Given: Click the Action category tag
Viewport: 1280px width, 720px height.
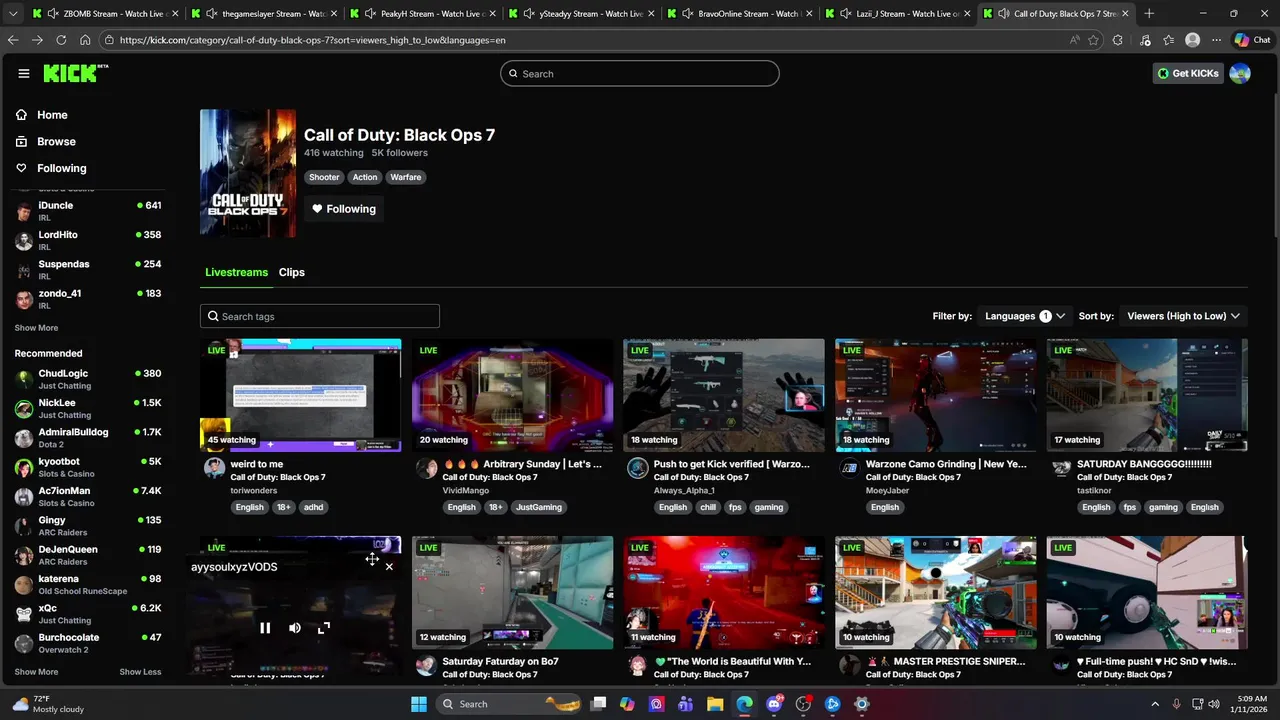Looking at the screenshot, I should click(x=365, y=177).
